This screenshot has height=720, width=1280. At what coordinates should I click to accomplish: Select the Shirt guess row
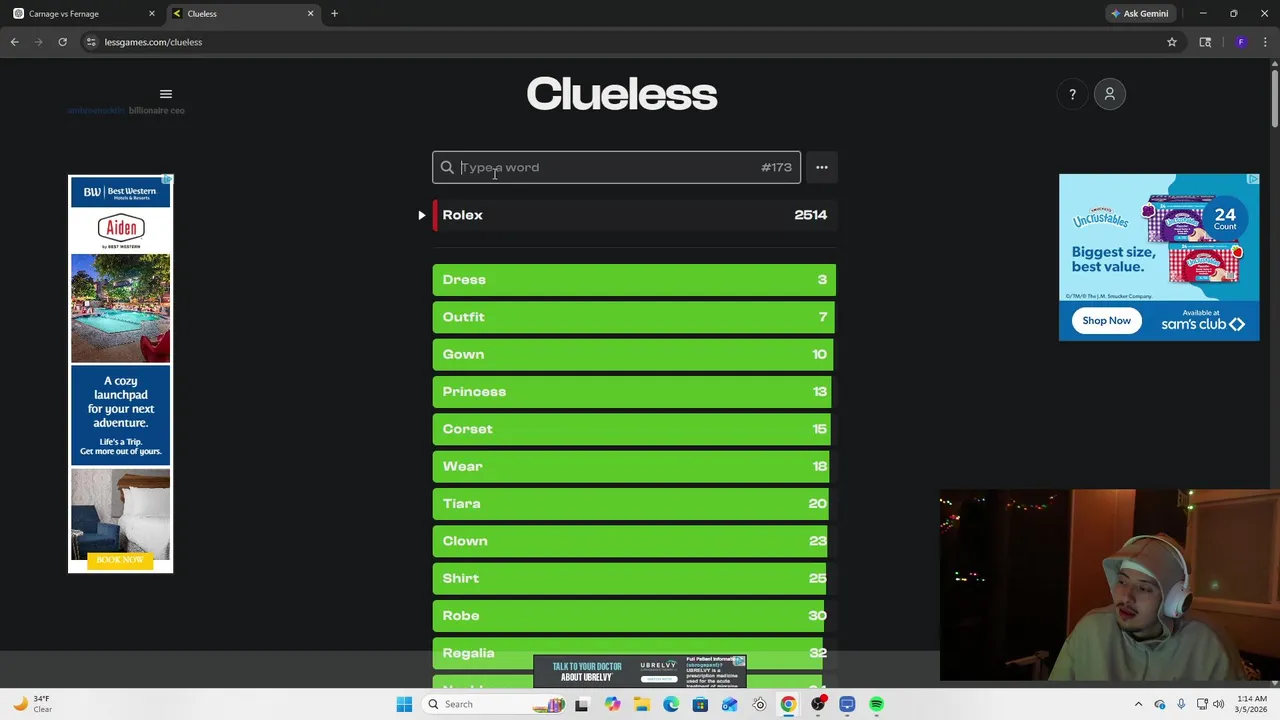click(634, 578)
